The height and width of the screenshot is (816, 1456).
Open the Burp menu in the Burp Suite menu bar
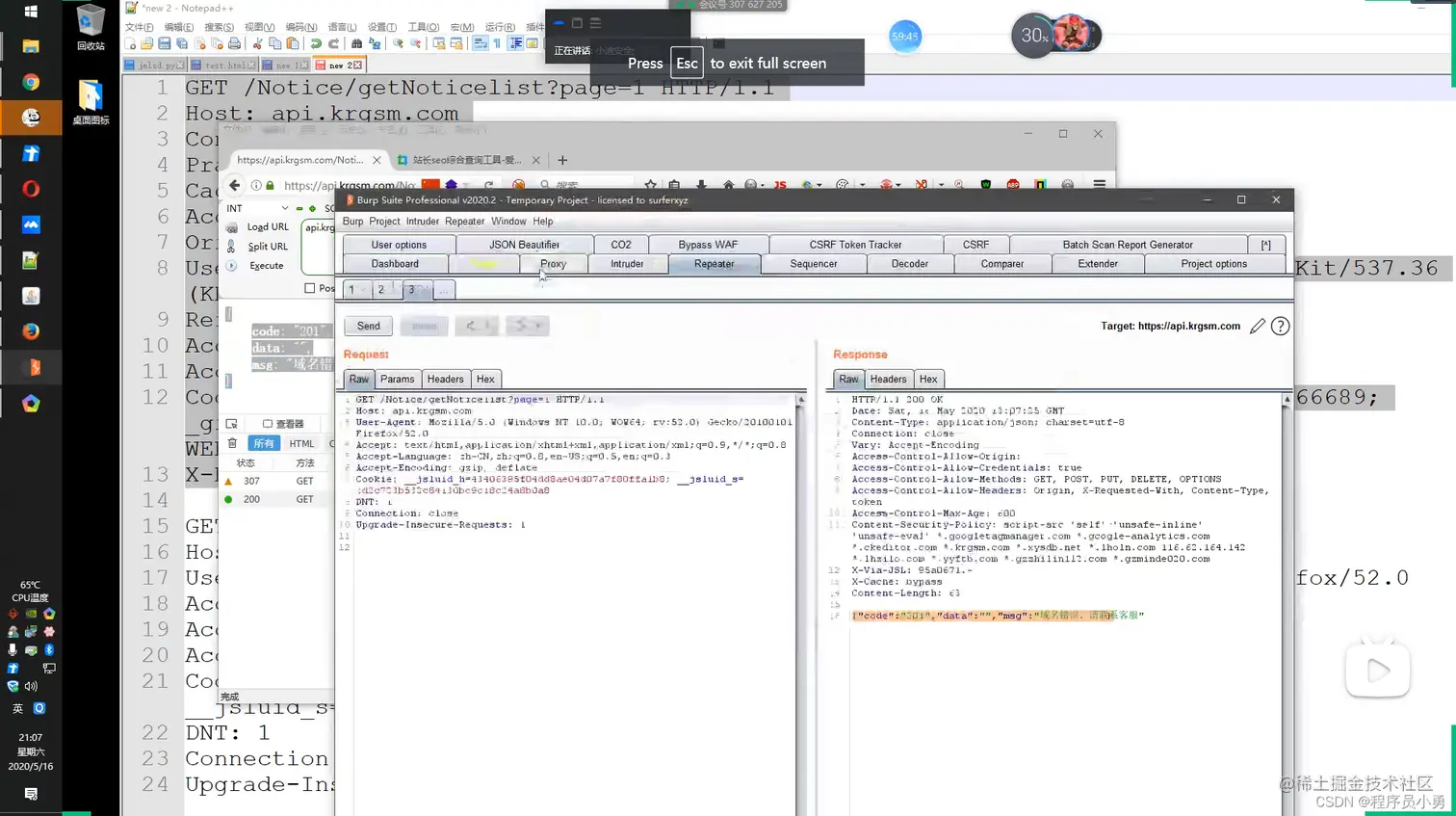pos(352,222)
